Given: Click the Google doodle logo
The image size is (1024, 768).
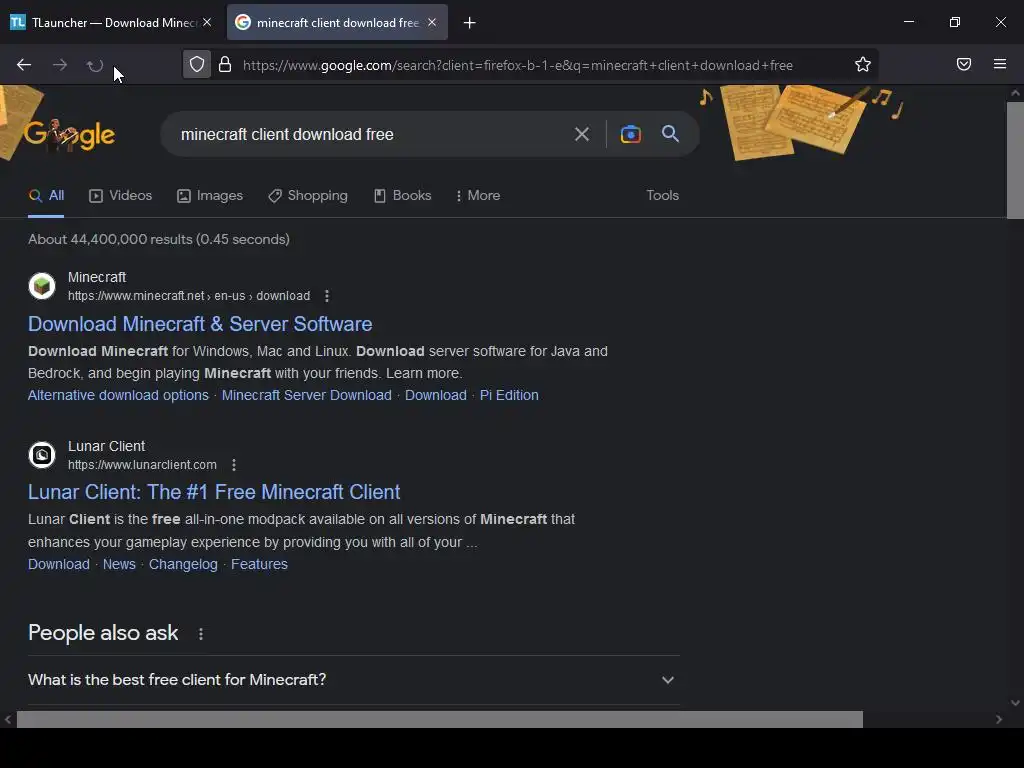Looking at the screenshot, I should (x=69, y=135).
